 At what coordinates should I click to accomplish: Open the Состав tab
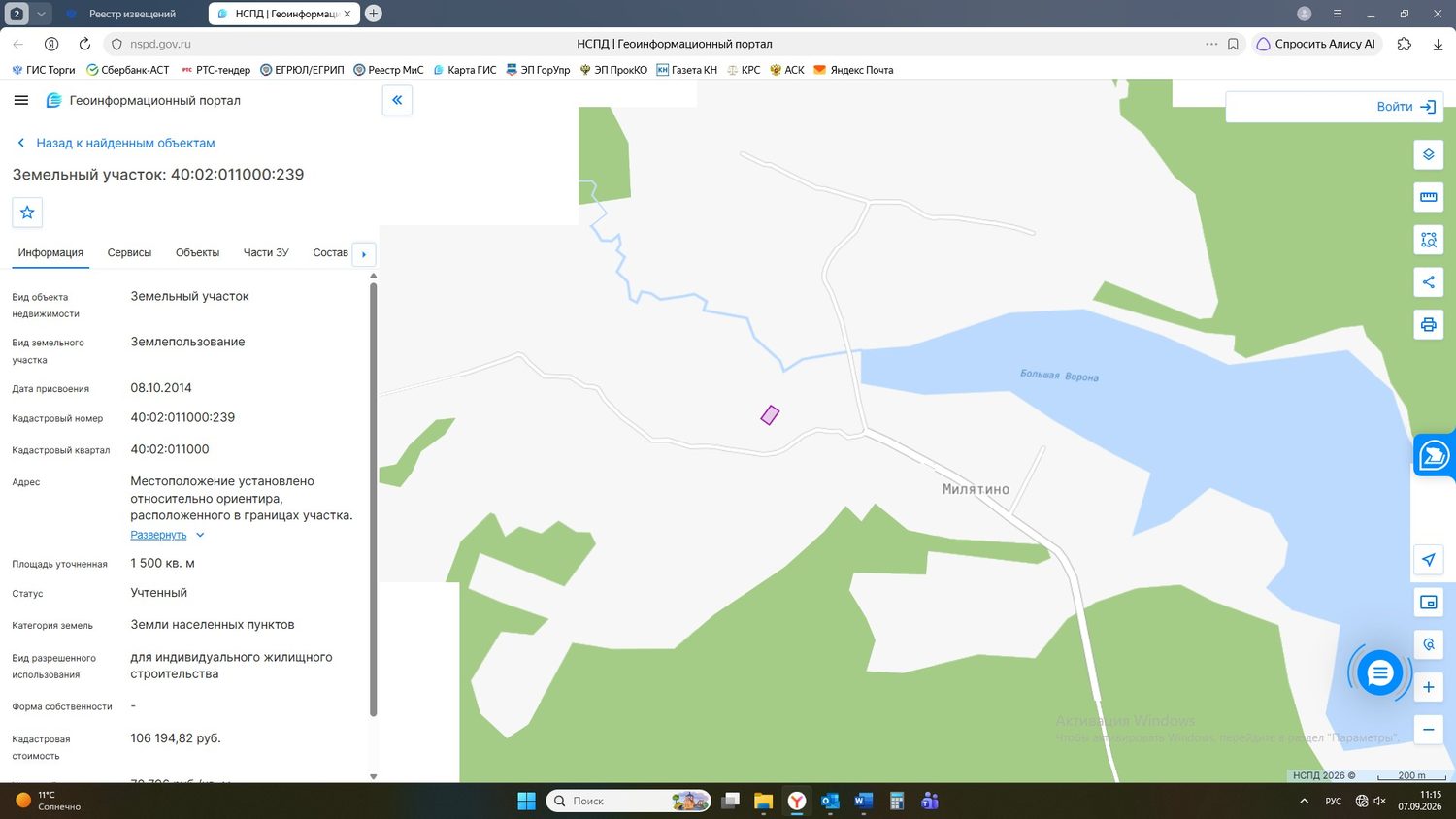(330, 252)
